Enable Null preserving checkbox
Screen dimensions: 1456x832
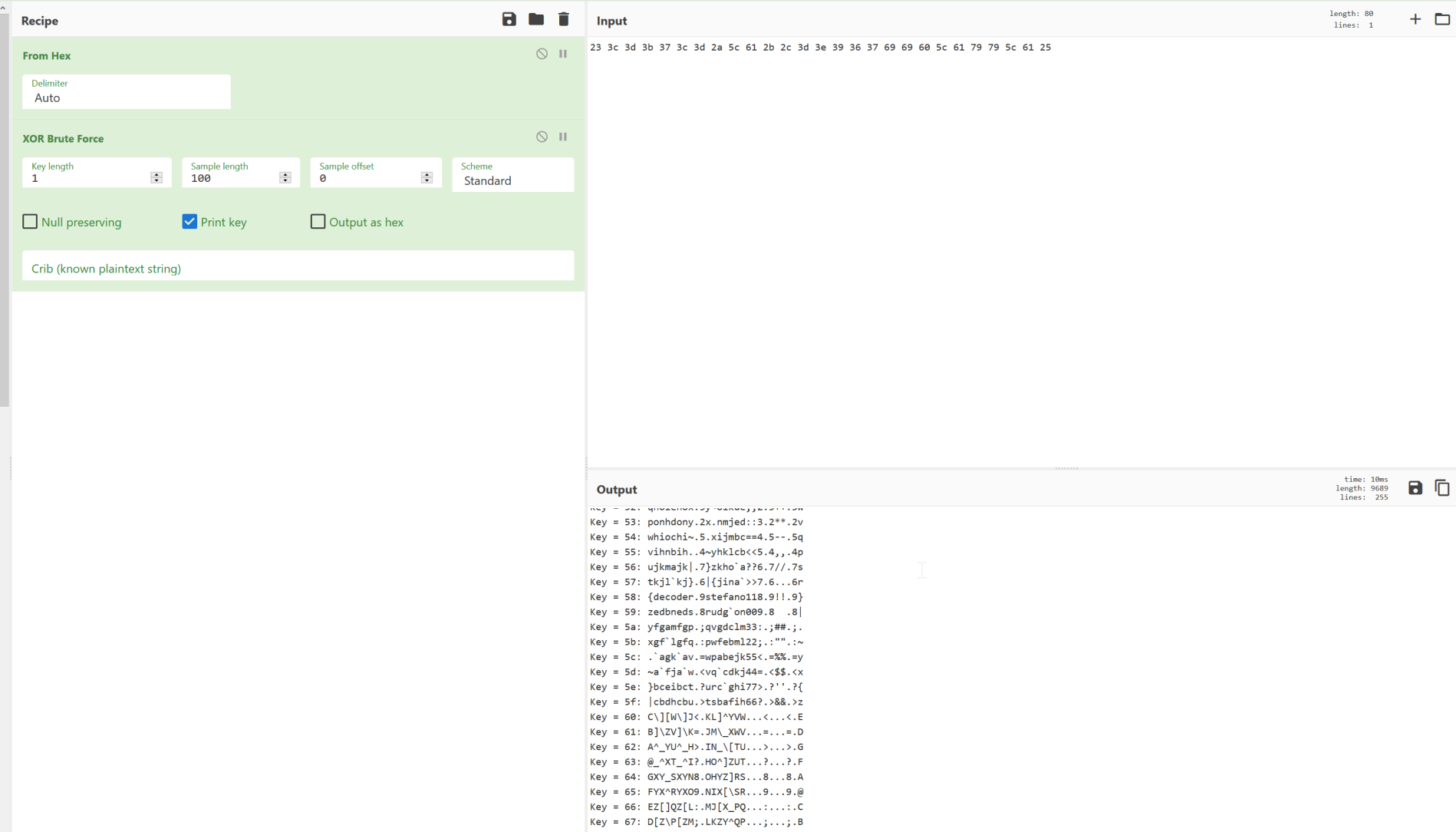coord(30,222)
